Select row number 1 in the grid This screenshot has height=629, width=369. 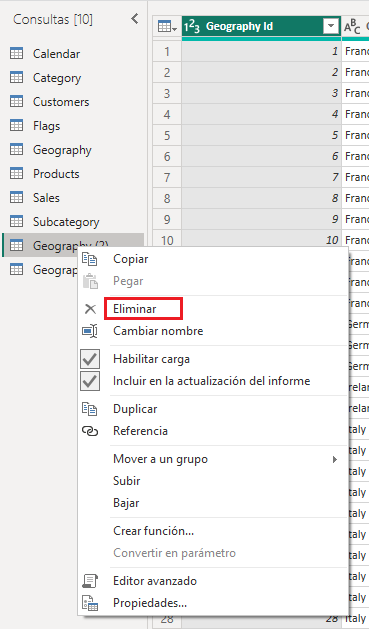[x=167, y=51]
